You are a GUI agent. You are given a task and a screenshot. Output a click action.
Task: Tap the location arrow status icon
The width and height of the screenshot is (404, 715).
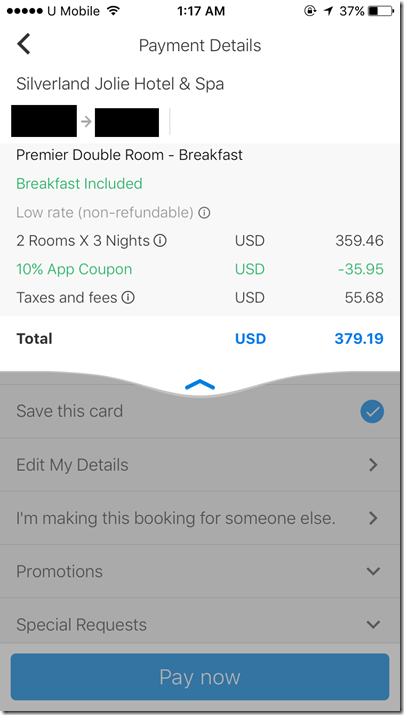pos(328,11)
